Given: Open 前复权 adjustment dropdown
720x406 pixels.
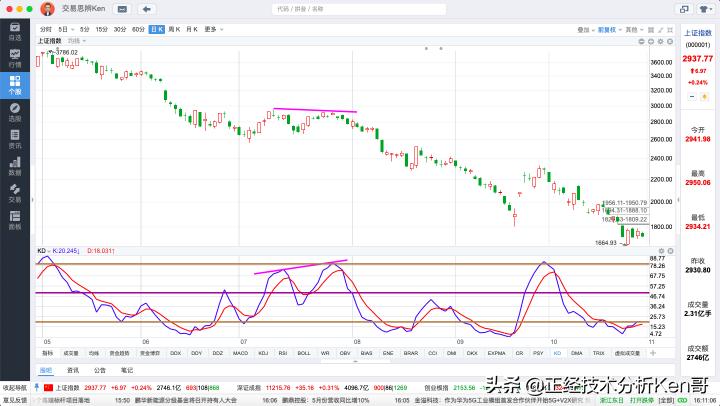Looking at the screenshot, I should (609, 30).
